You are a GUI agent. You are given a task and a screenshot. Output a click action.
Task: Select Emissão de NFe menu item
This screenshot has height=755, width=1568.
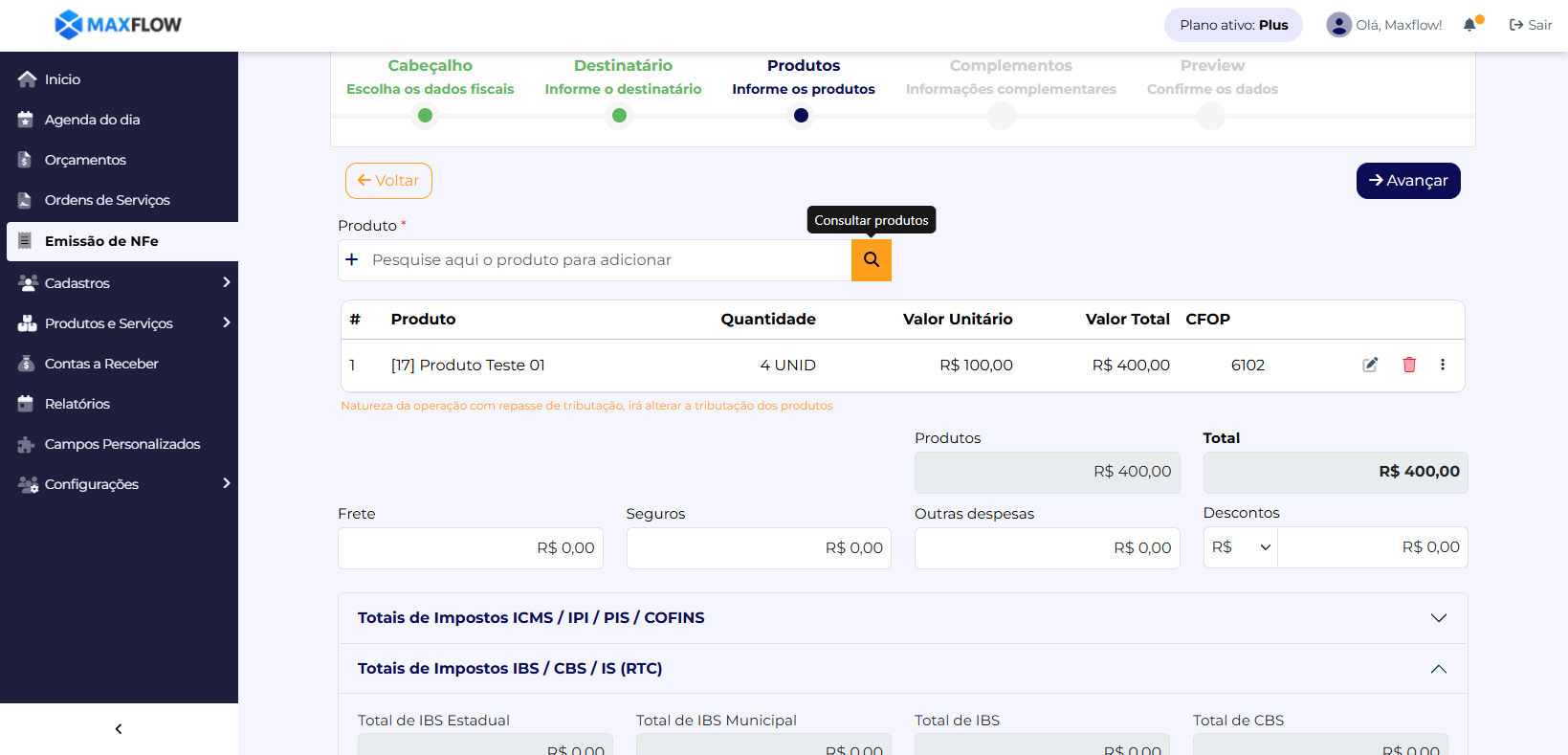click(122, 241)
